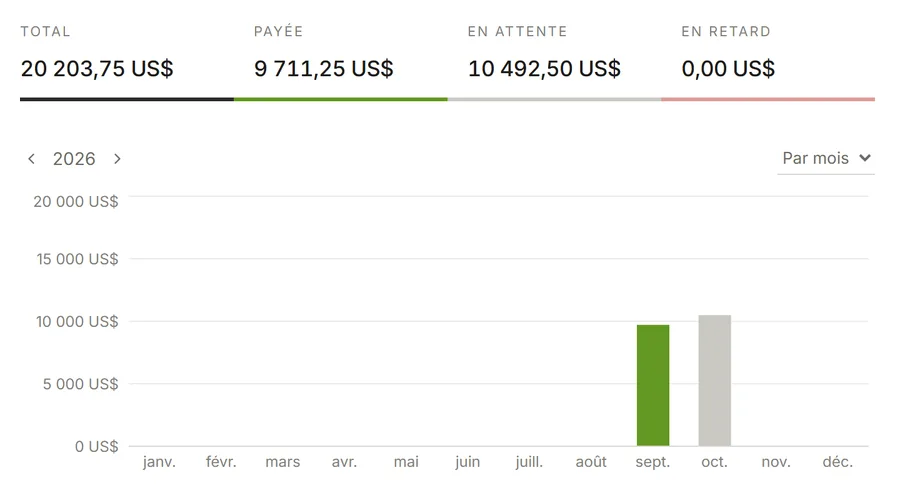Click the avr. axis label
Screen dimensions: 900x500
tap(344, 462)
